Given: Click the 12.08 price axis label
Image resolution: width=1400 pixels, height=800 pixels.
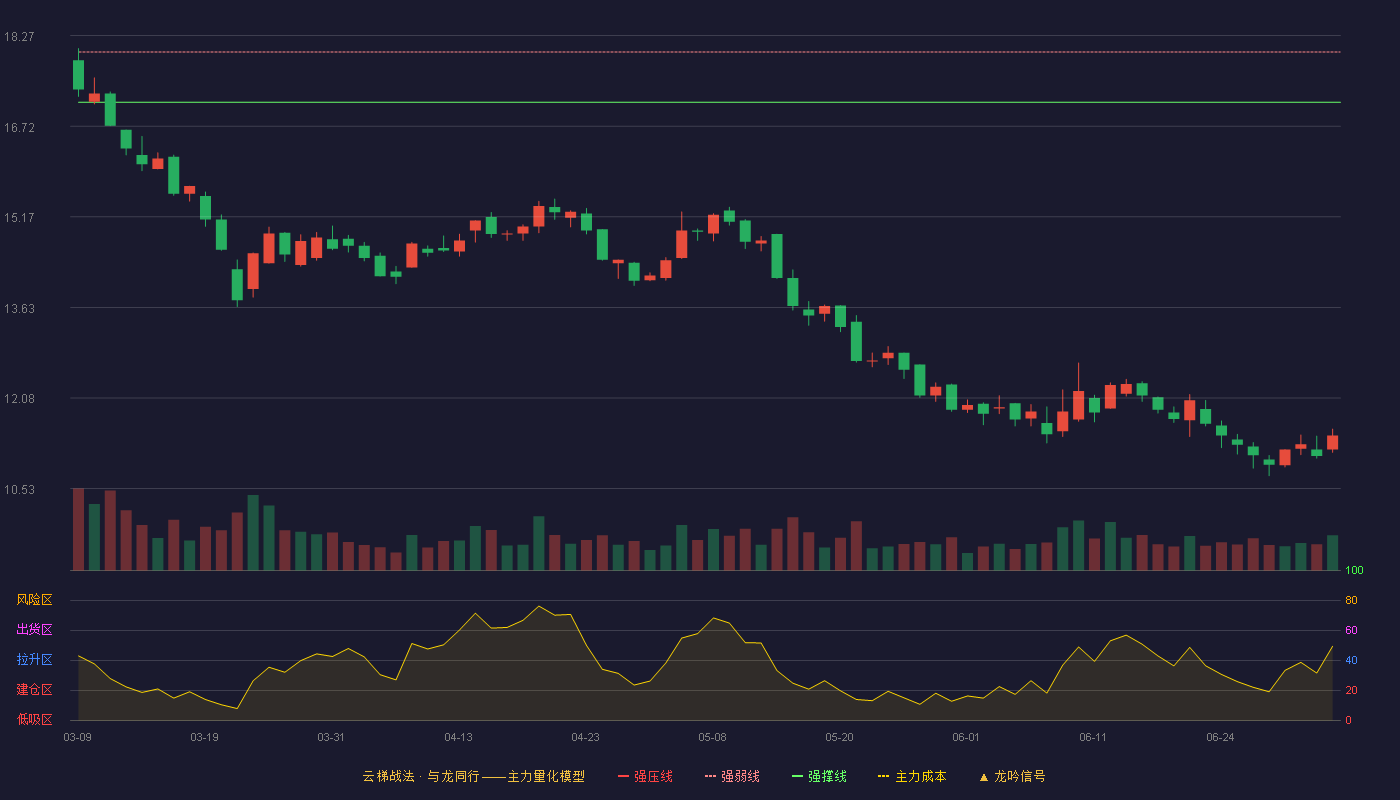Looking at the screenshot, I should point(19,398).
